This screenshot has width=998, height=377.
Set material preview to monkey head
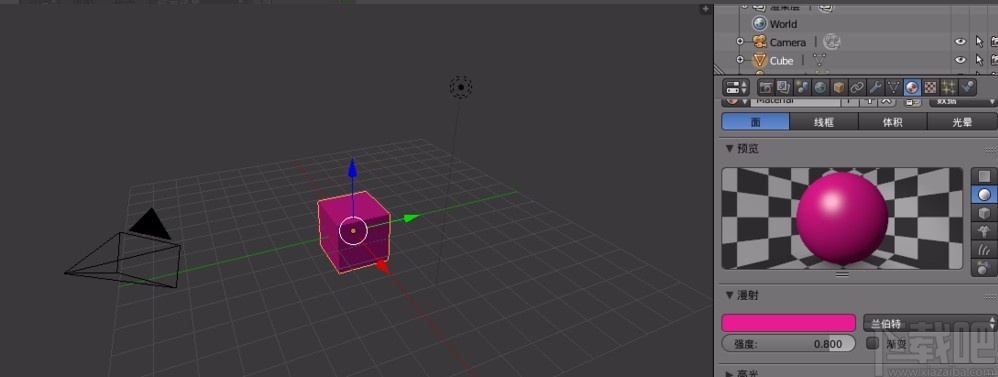pos(984,231)
